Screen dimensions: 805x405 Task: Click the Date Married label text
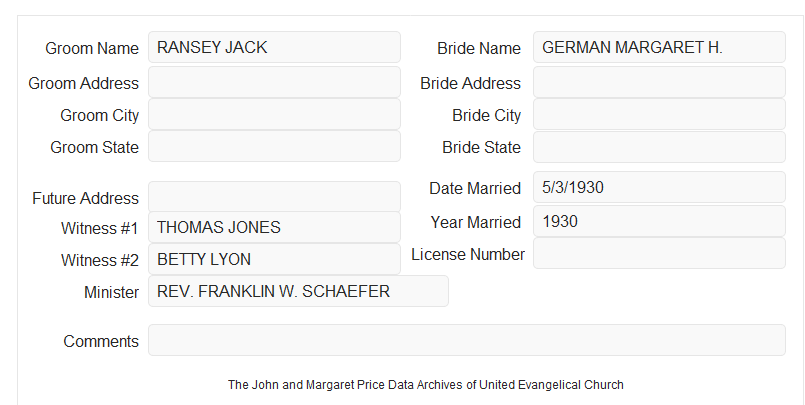coord(475,188)
